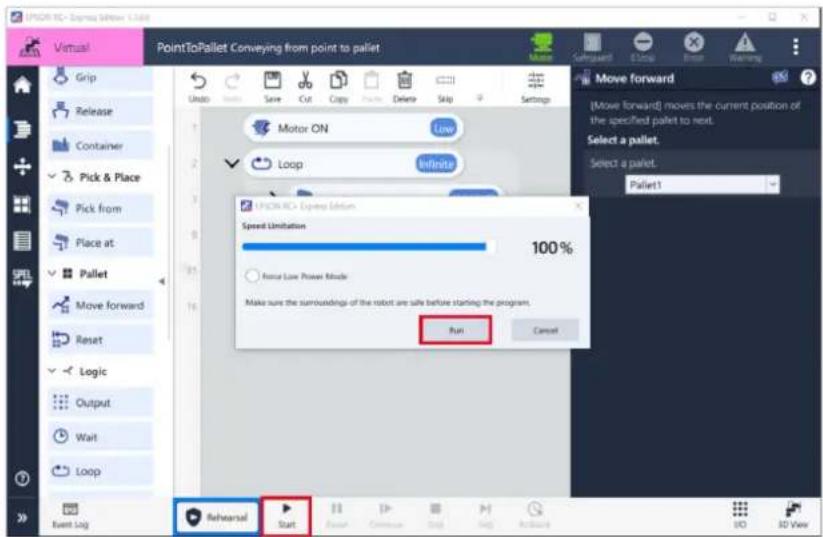This screenshot has width=823, height=537.
Task: Click the Skip step button in bottom bar
Action: (485, 516)
